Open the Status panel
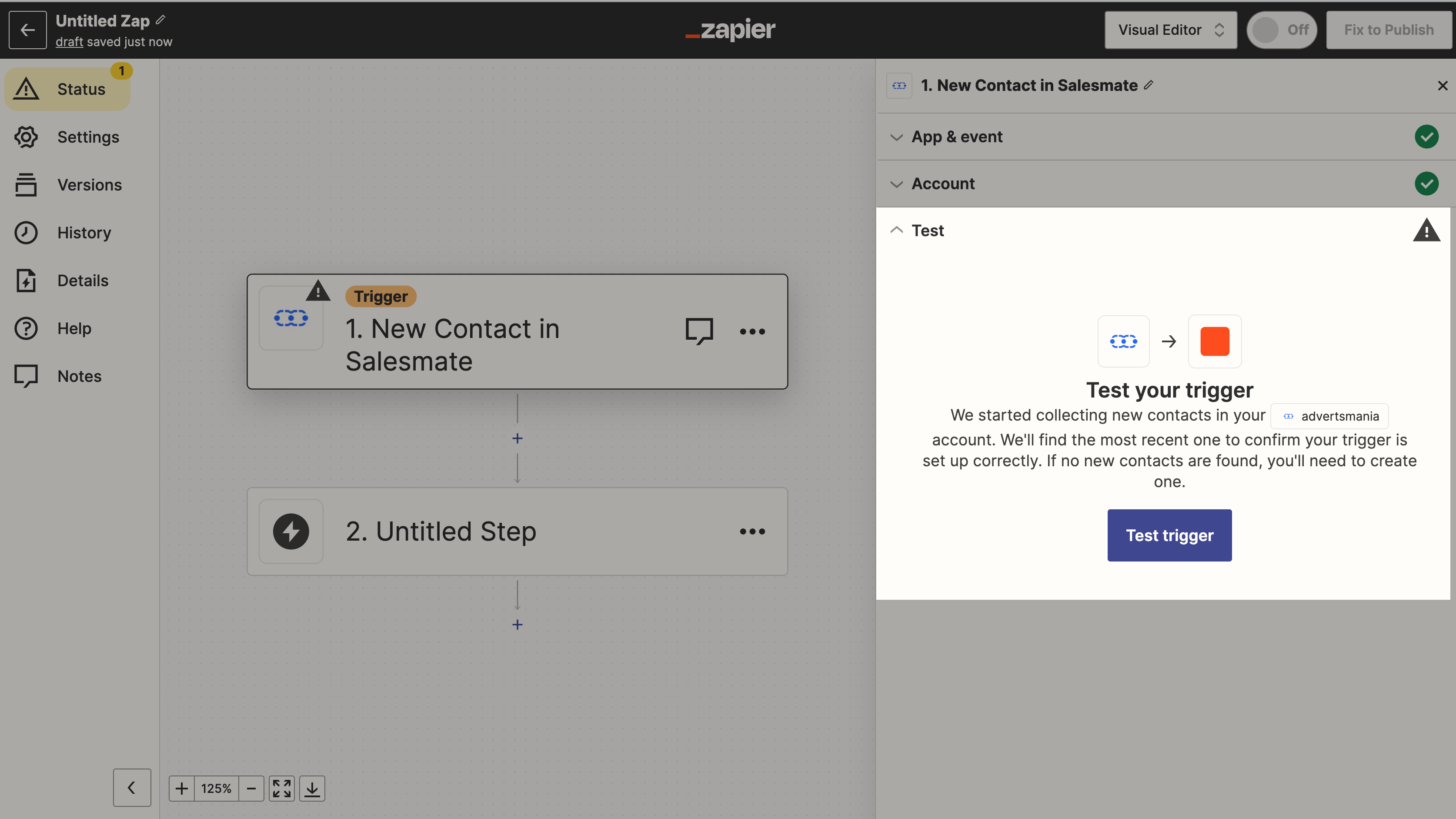The width and height of the screenshot is (1456, 819). (68, 89)
